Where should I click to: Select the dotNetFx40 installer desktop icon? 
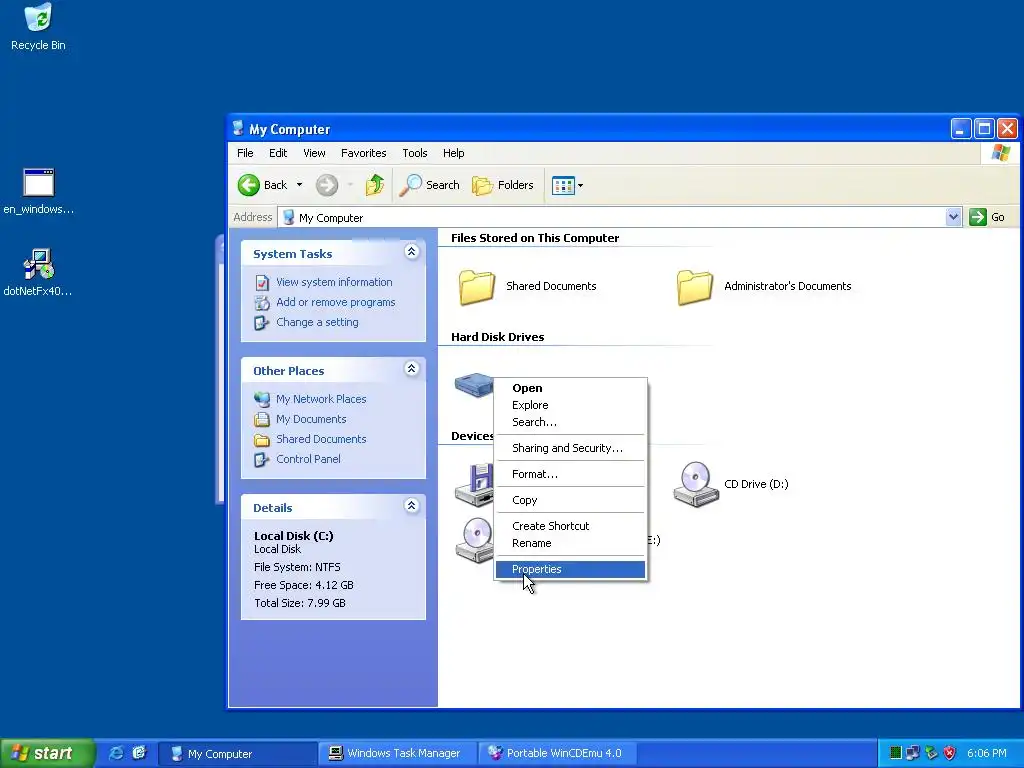tap(39, 264)
